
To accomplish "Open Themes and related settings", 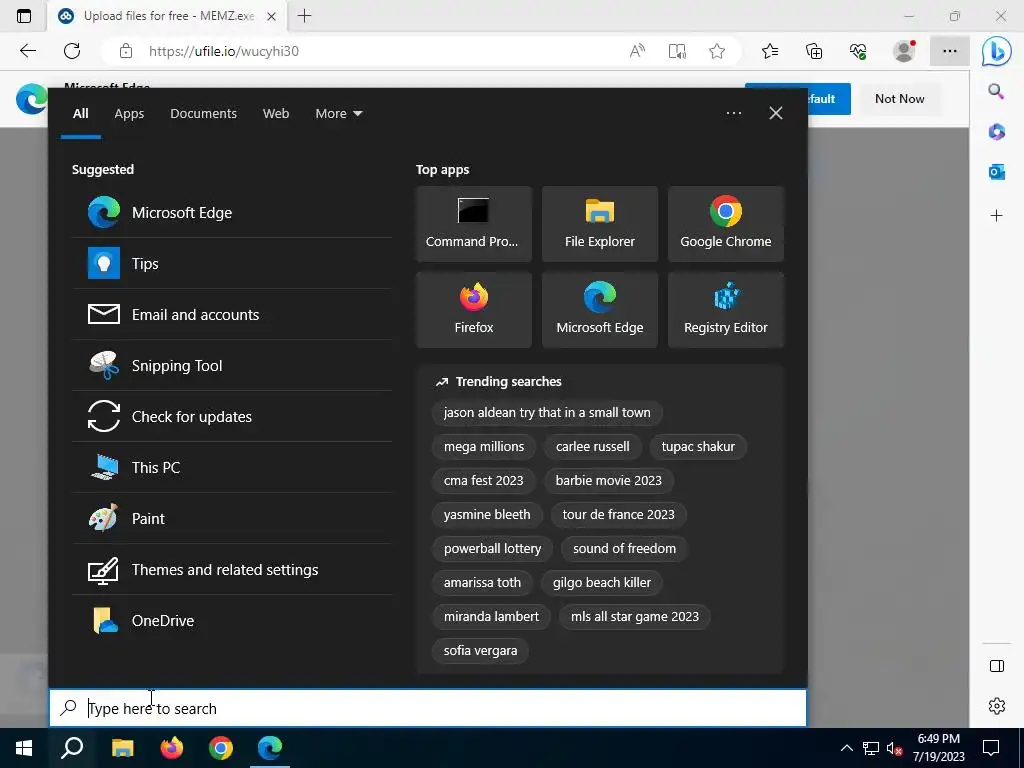I will pyautogui.click(x=232, y=569).
